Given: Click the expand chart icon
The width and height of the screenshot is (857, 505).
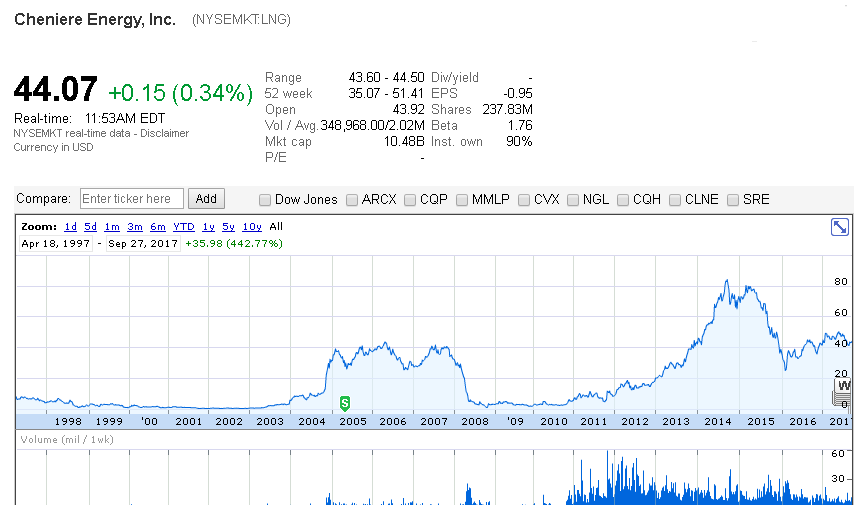Looking at the screenshot, I should point(840,227).
